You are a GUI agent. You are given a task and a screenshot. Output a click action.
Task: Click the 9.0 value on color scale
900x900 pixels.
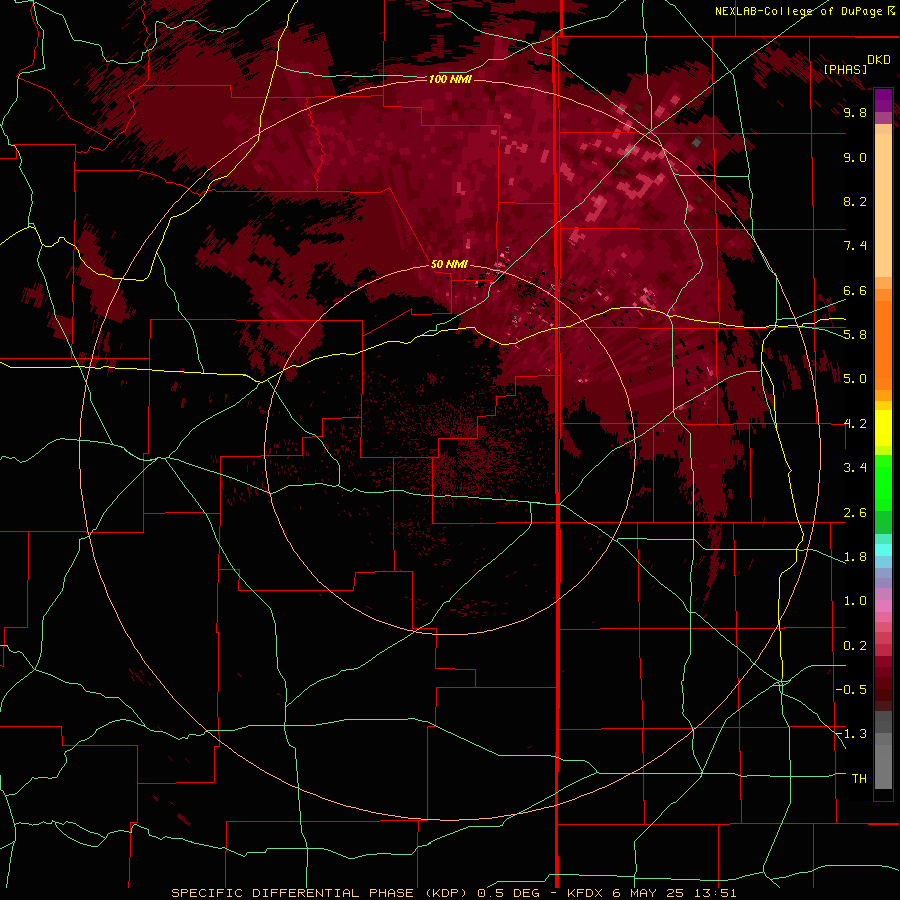pos(855,157)
